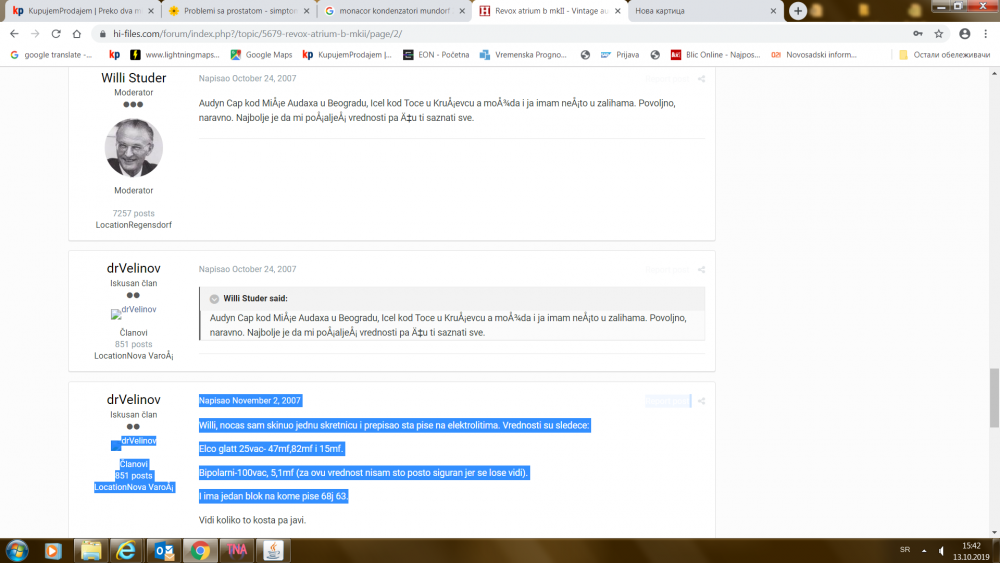Open the EON - Početna bookmark
The width and height of the screenshot is (1000, 563).
[436, 55]
